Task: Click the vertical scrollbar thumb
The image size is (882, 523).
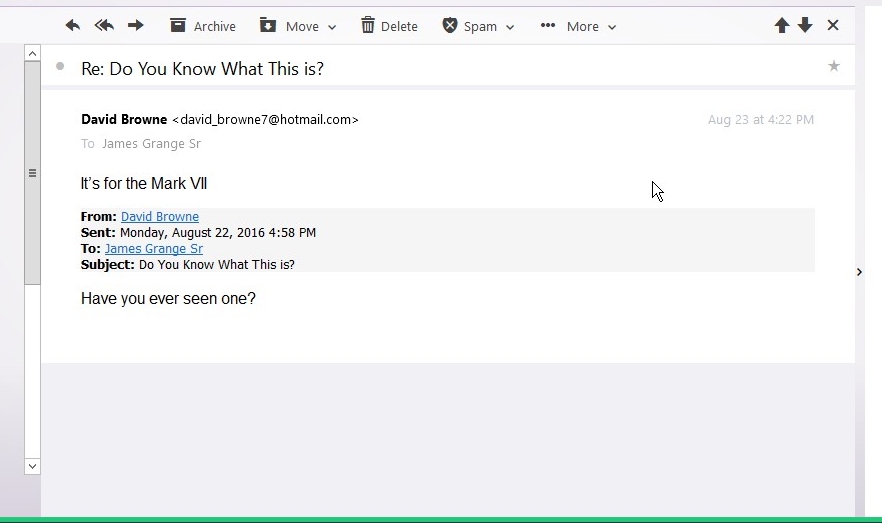Action: click(33, 173)
